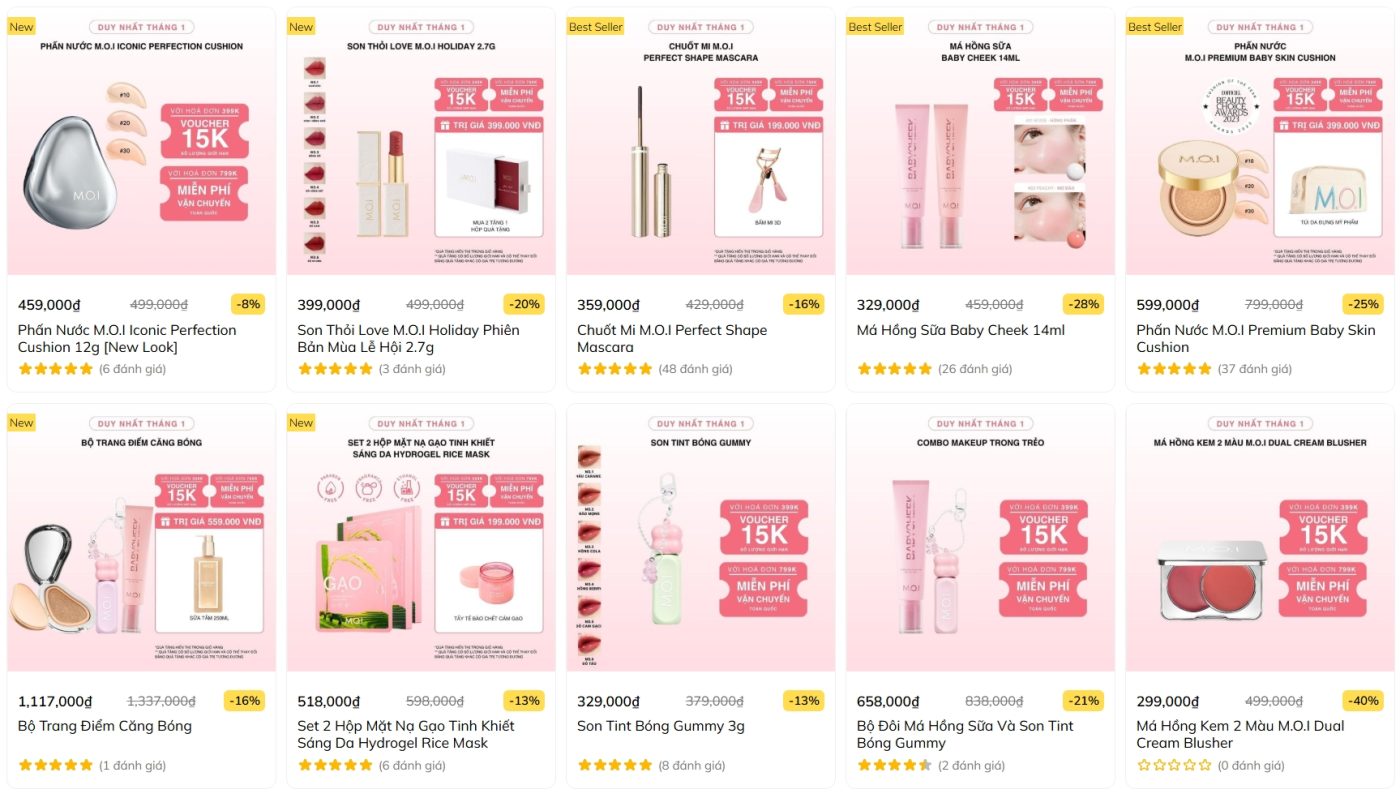Viewport: 1400px width, 798px height.
Task: Click star rating of Premium Baby Skin Cushion
Action: pyautogui.click(x=1174, y=369)
